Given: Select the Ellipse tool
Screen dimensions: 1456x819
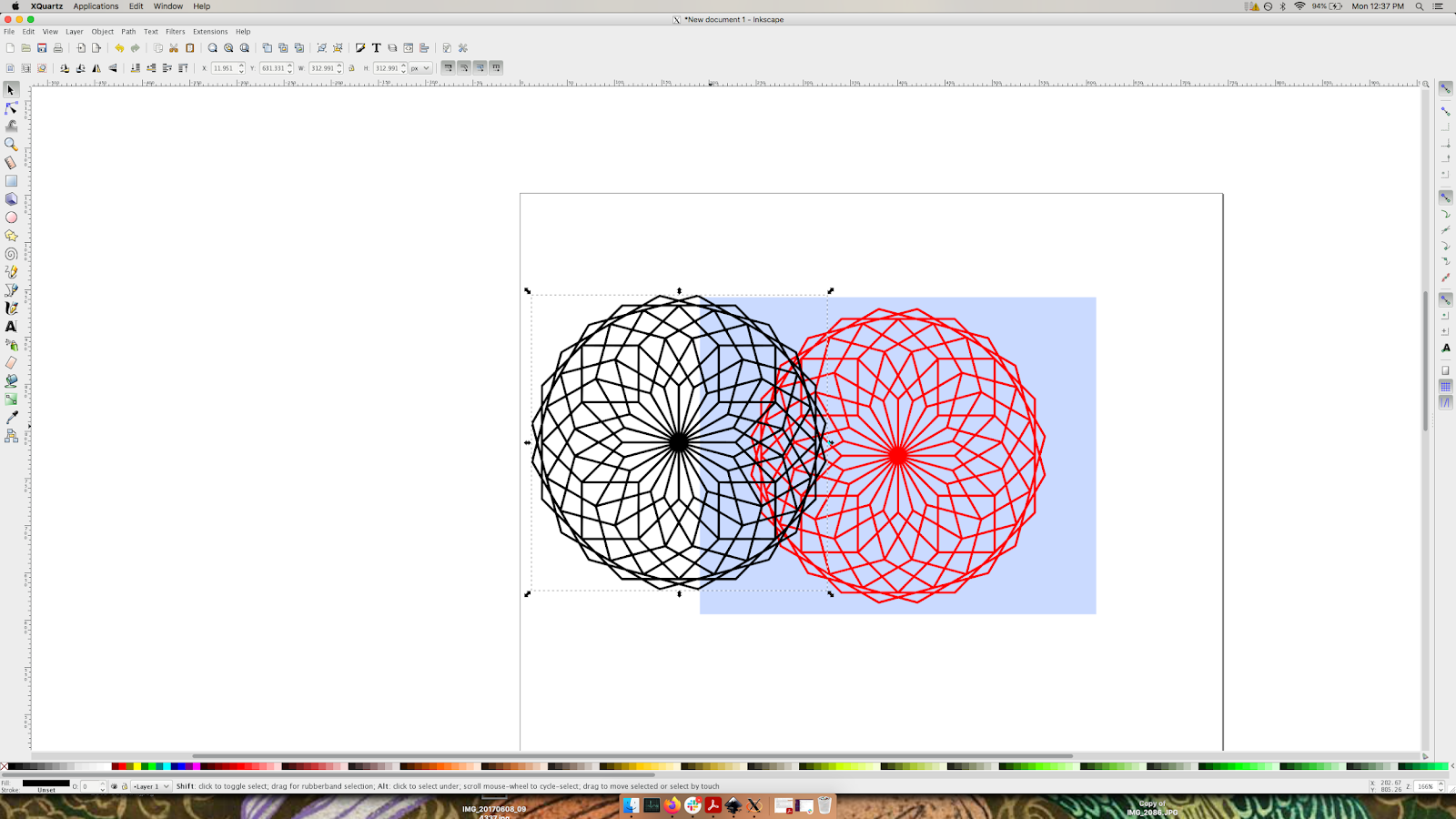Looking at the screenshot, I should [x=11, y=217].
